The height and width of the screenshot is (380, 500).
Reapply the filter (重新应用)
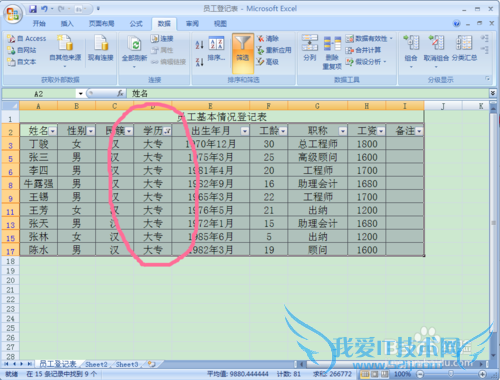[274, 50]
